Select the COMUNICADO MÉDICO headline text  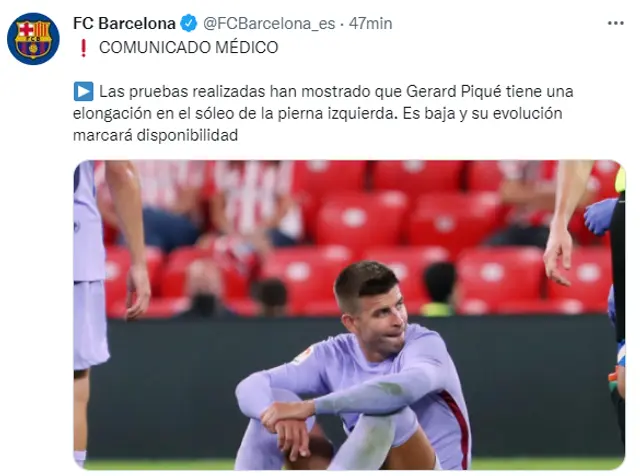(189, 47)
